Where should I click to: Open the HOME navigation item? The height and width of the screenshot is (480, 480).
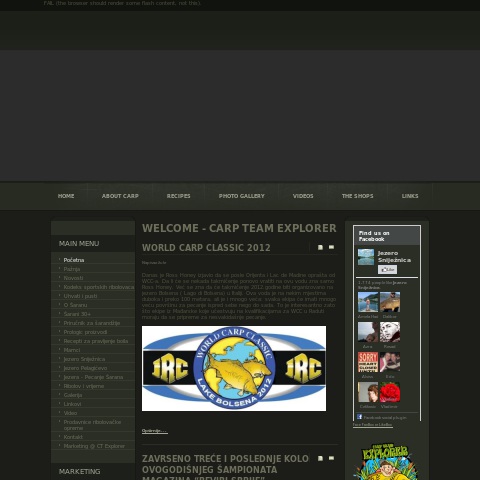click(66, 196)
